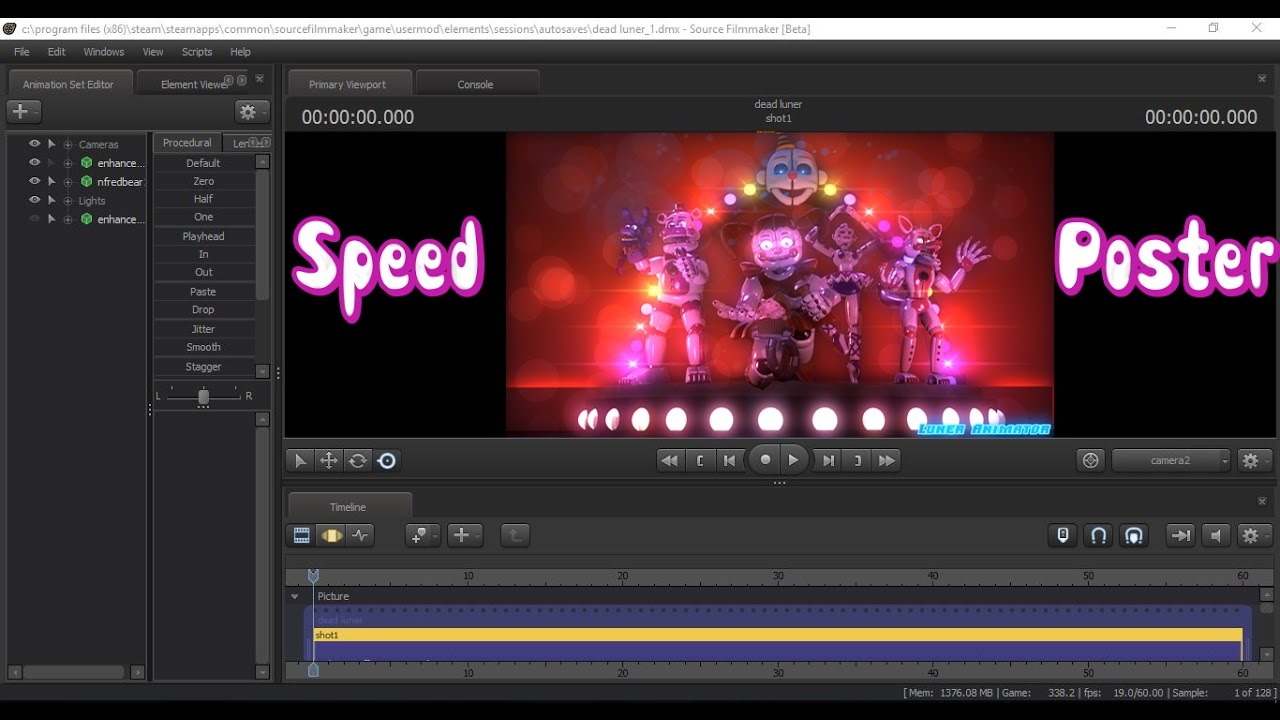Apply the Zero preset

pos(204,181)
